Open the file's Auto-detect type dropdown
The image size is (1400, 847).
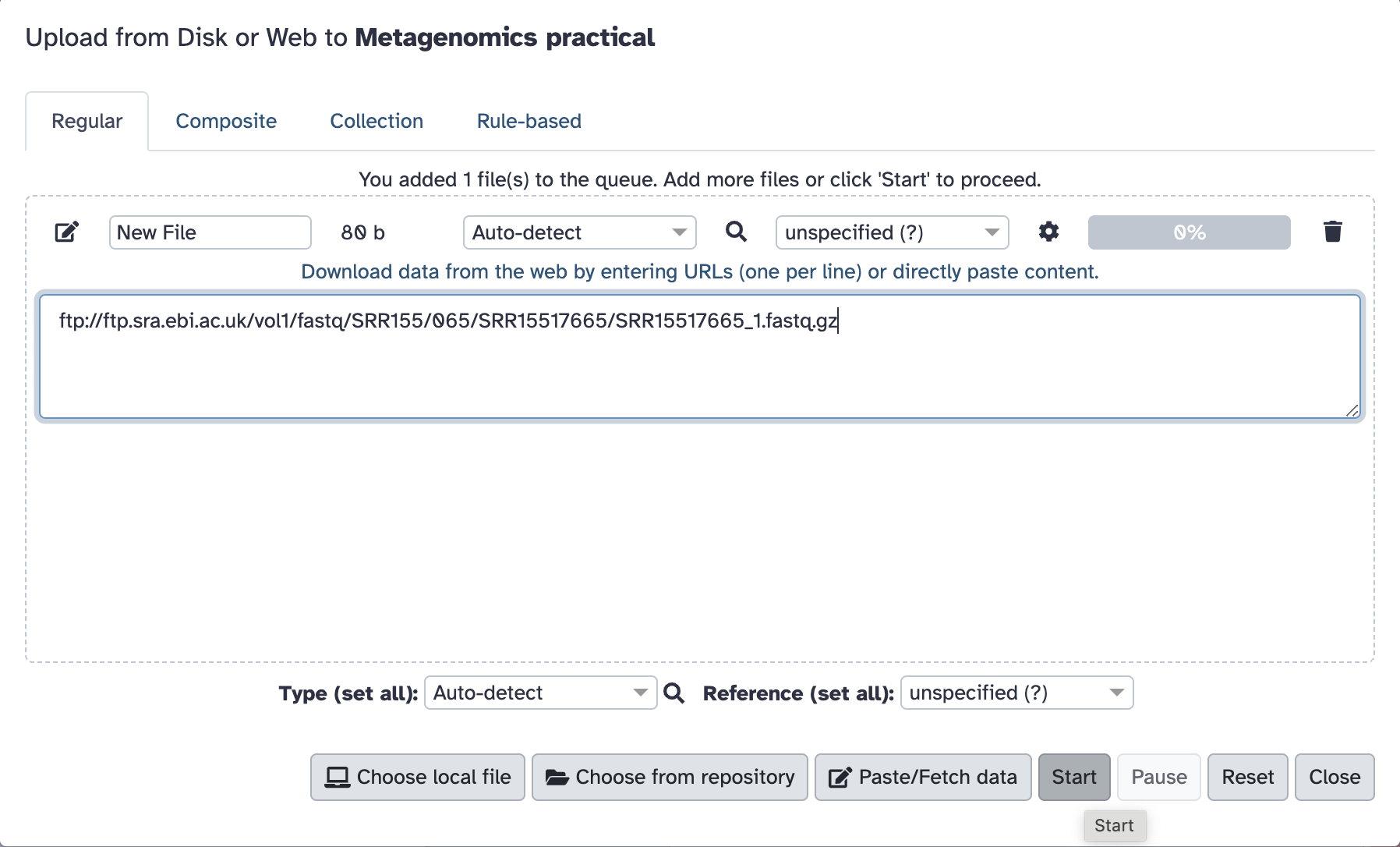tap(579, 232)
